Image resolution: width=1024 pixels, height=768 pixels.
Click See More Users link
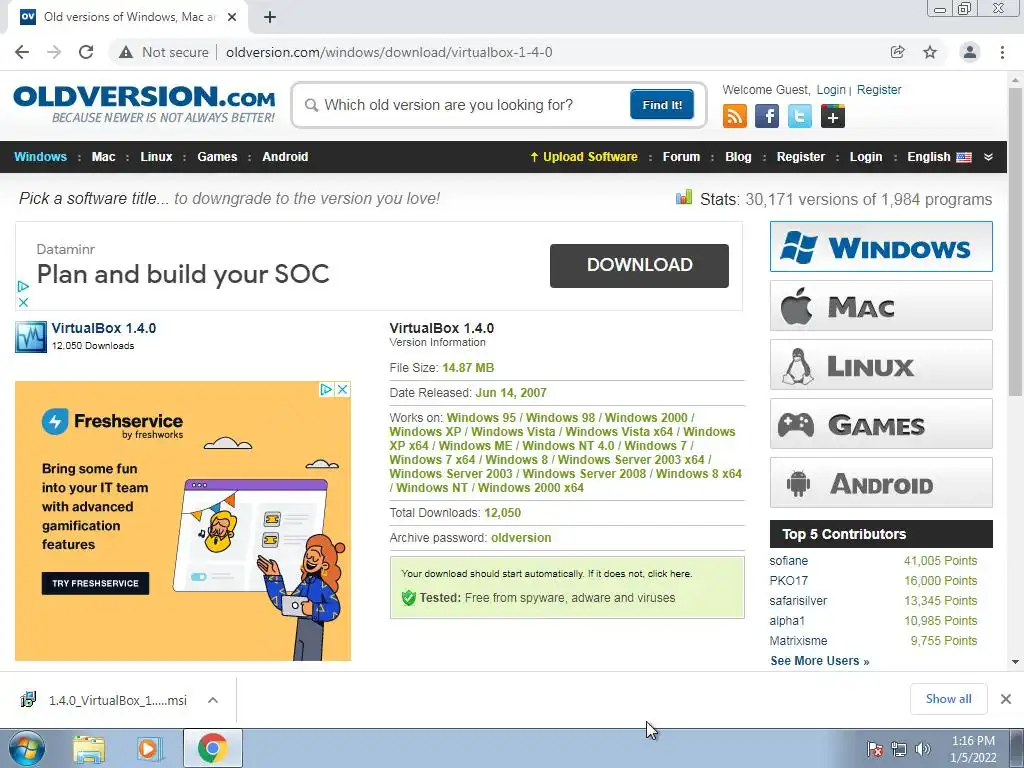coord(820,661)
